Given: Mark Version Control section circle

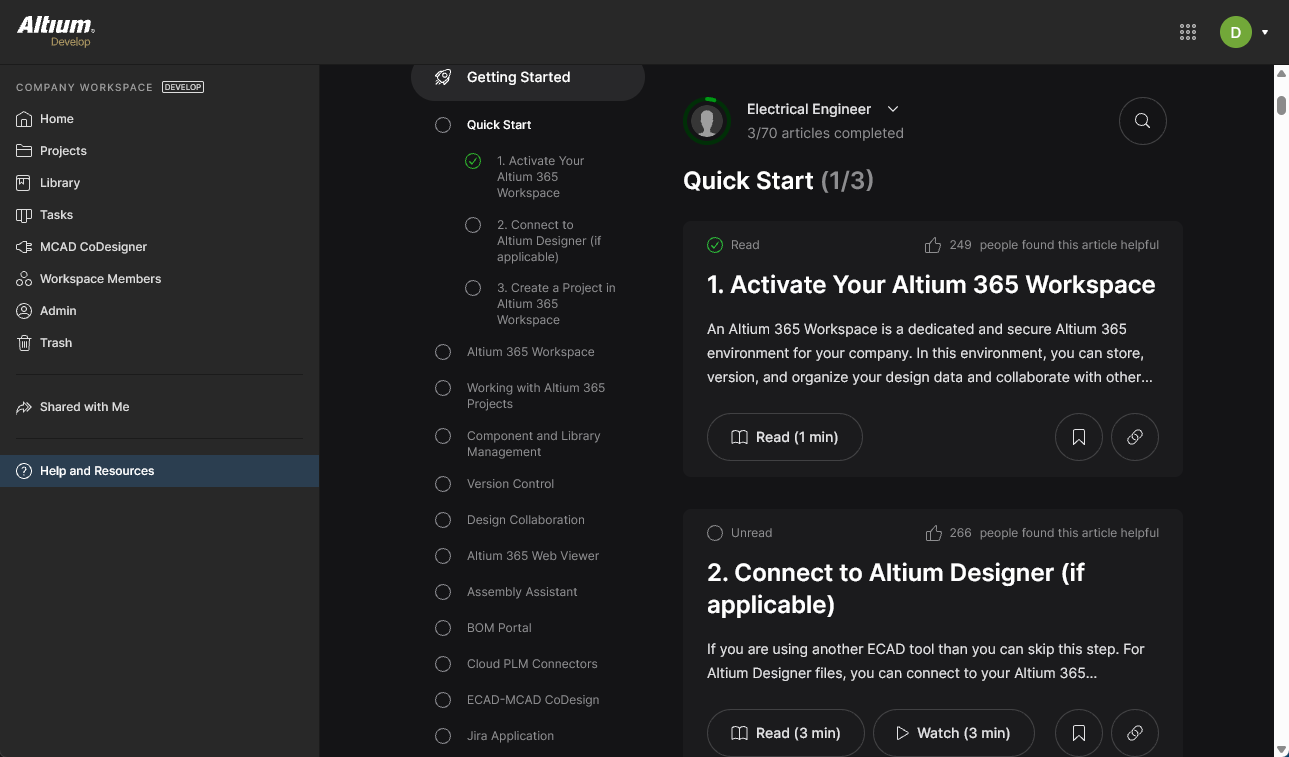Looking at the screenshot, I should [443, 484].
